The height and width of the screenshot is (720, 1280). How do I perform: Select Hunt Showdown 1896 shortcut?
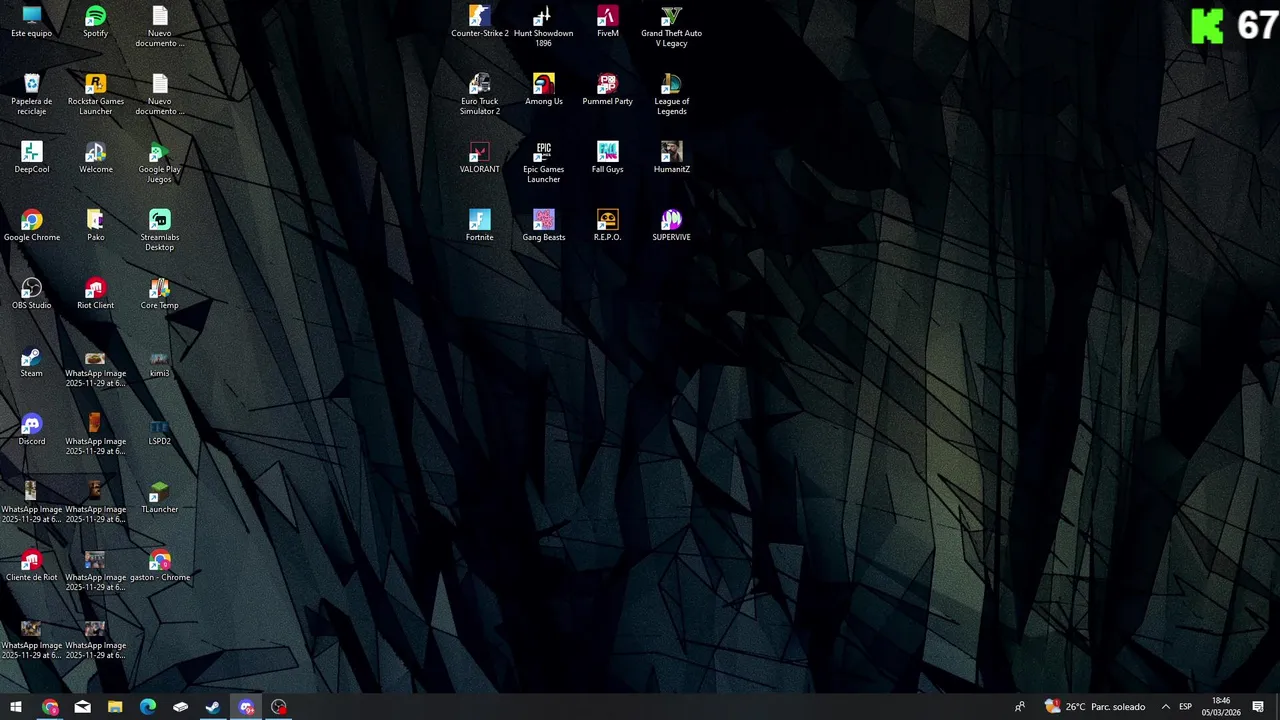point(544,27)
